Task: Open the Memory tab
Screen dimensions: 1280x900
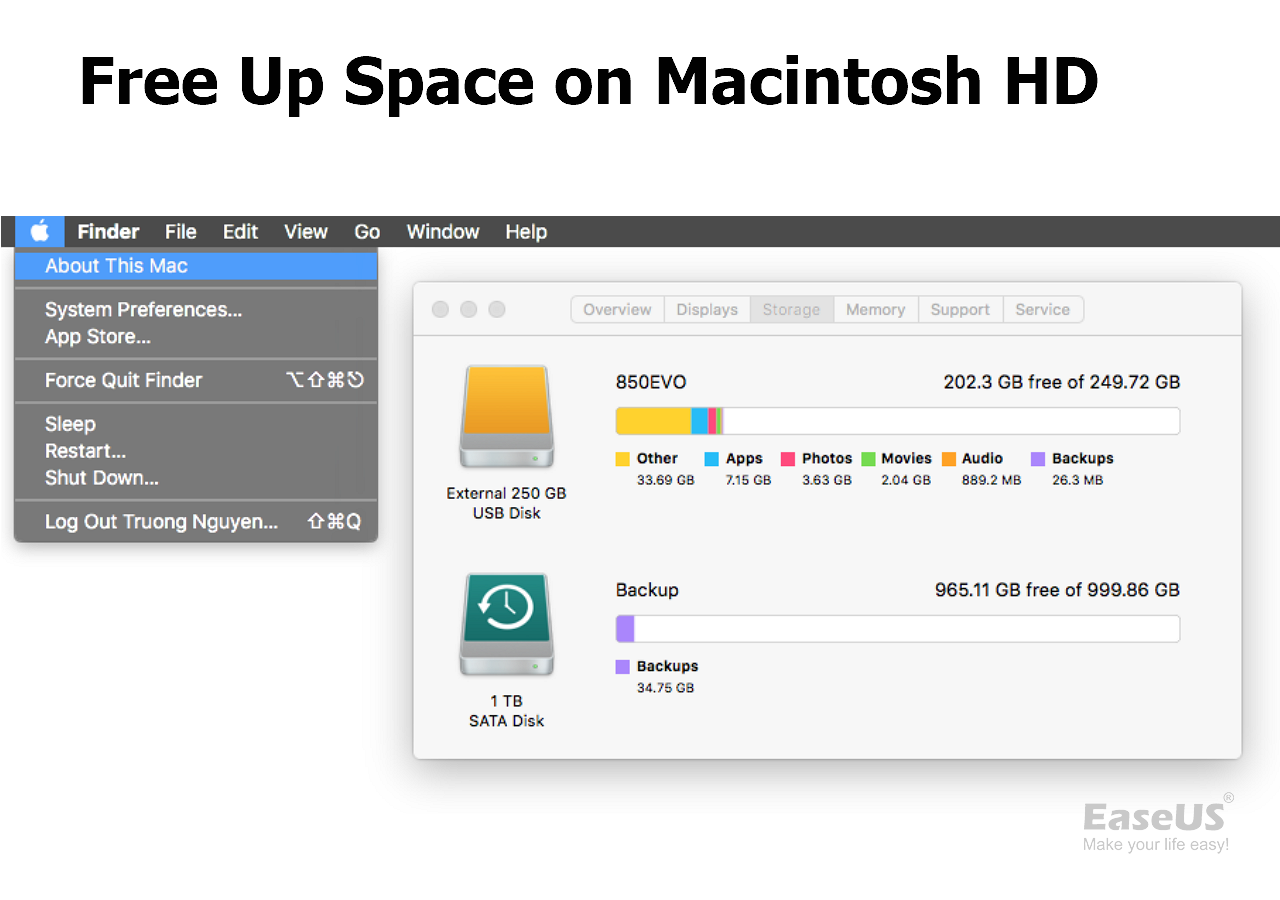Action: (875, 310)
